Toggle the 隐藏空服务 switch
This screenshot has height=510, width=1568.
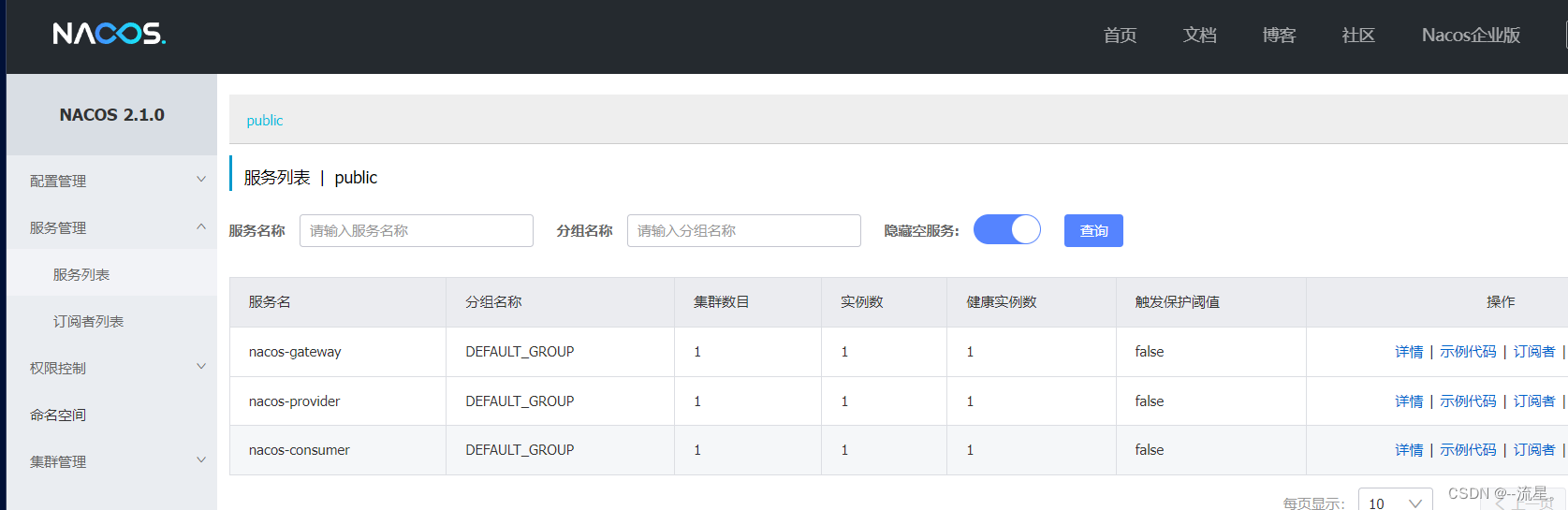click(1007, 229)
